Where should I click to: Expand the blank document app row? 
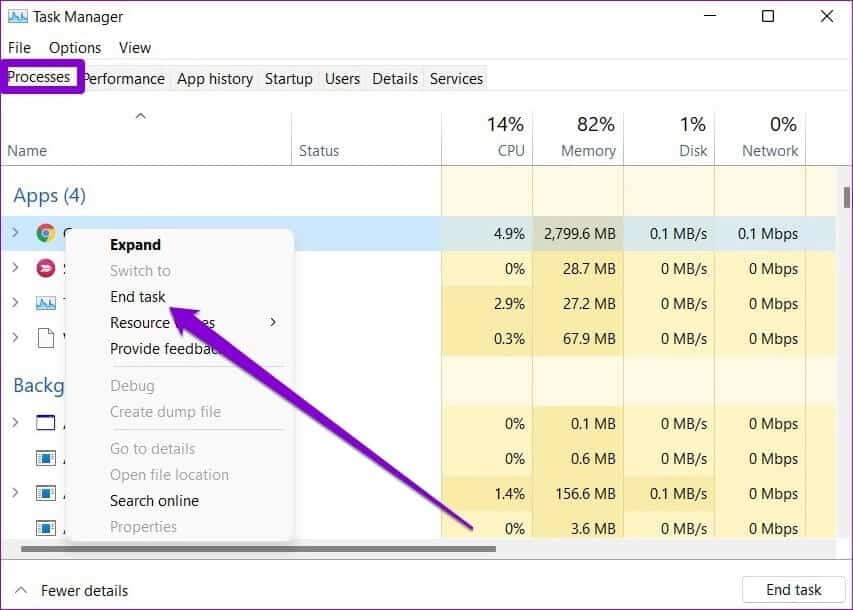[15, 337]
